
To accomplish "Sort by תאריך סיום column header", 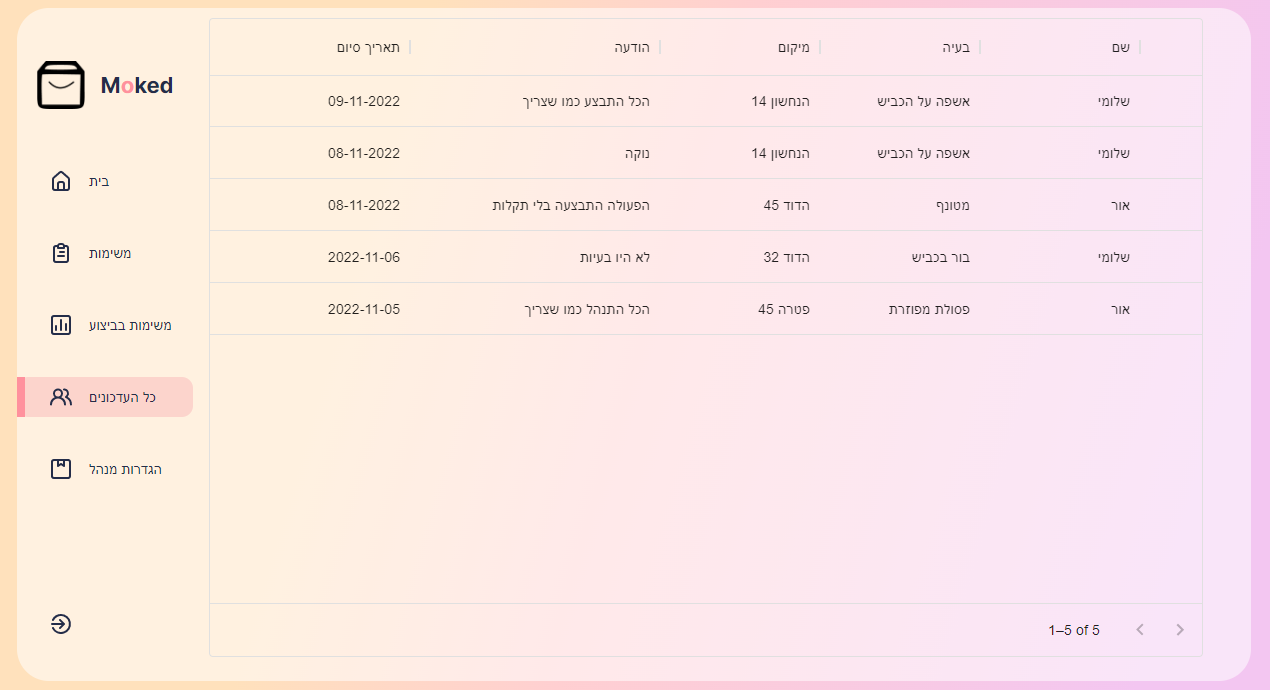I will tap(368, 47).
